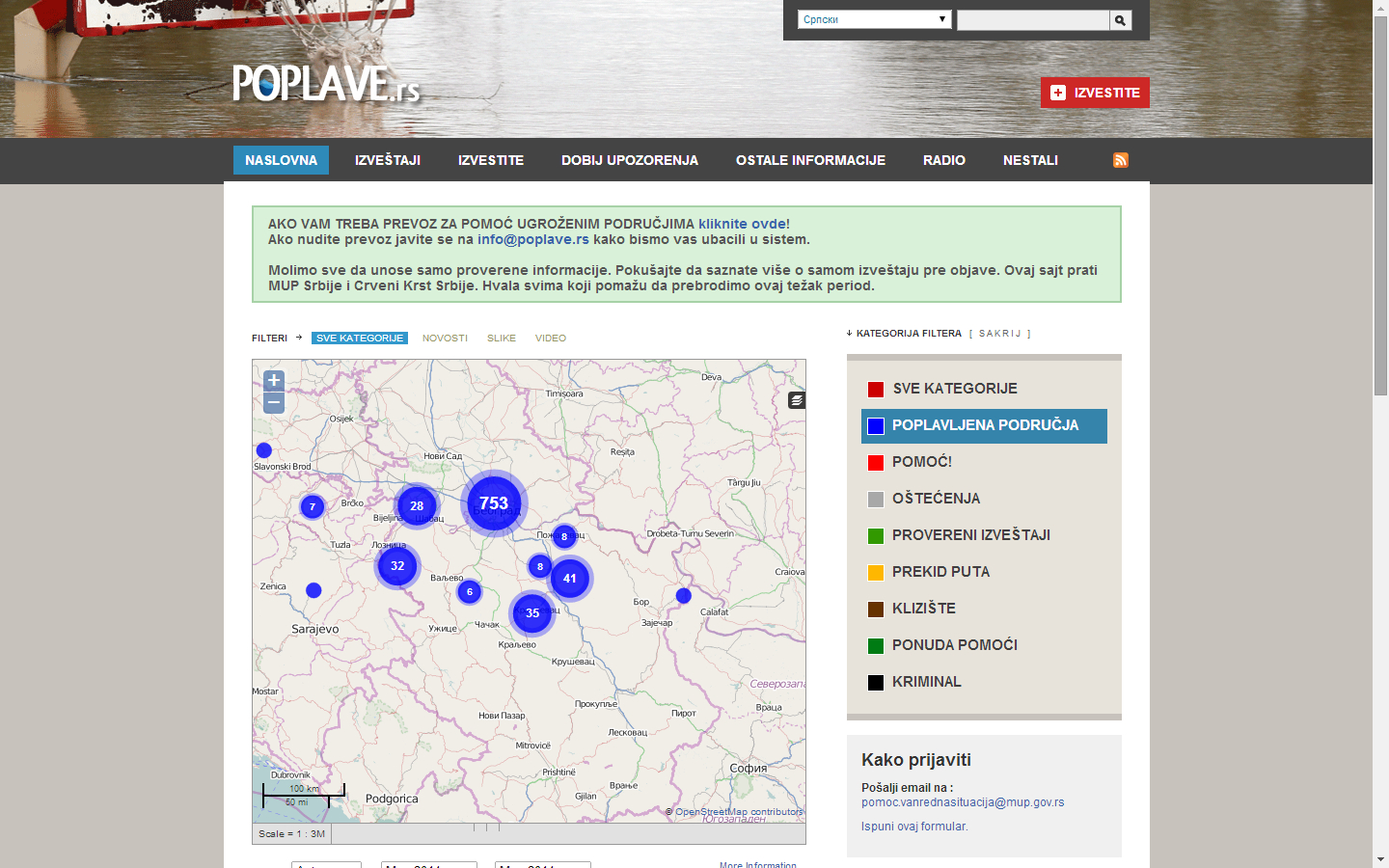Follow the 'kliknite ovde' link
This screenshot has height=868, width=1389.
point(742,224)
